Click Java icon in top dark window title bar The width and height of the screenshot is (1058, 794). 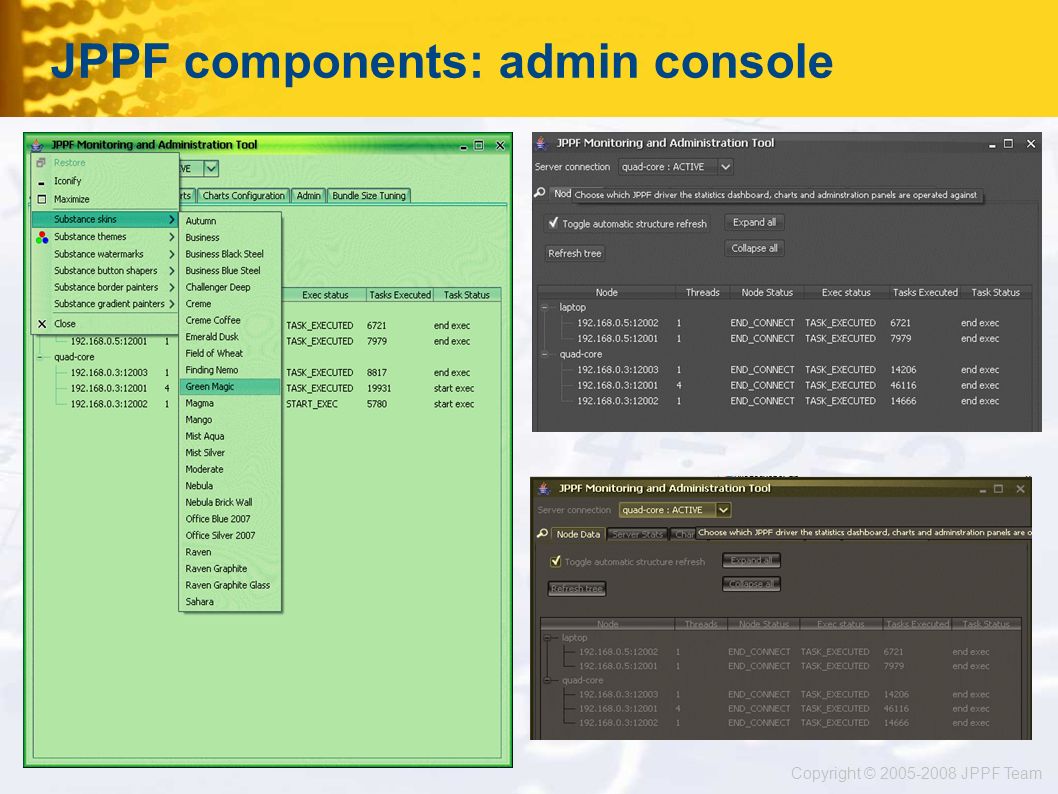540,143
